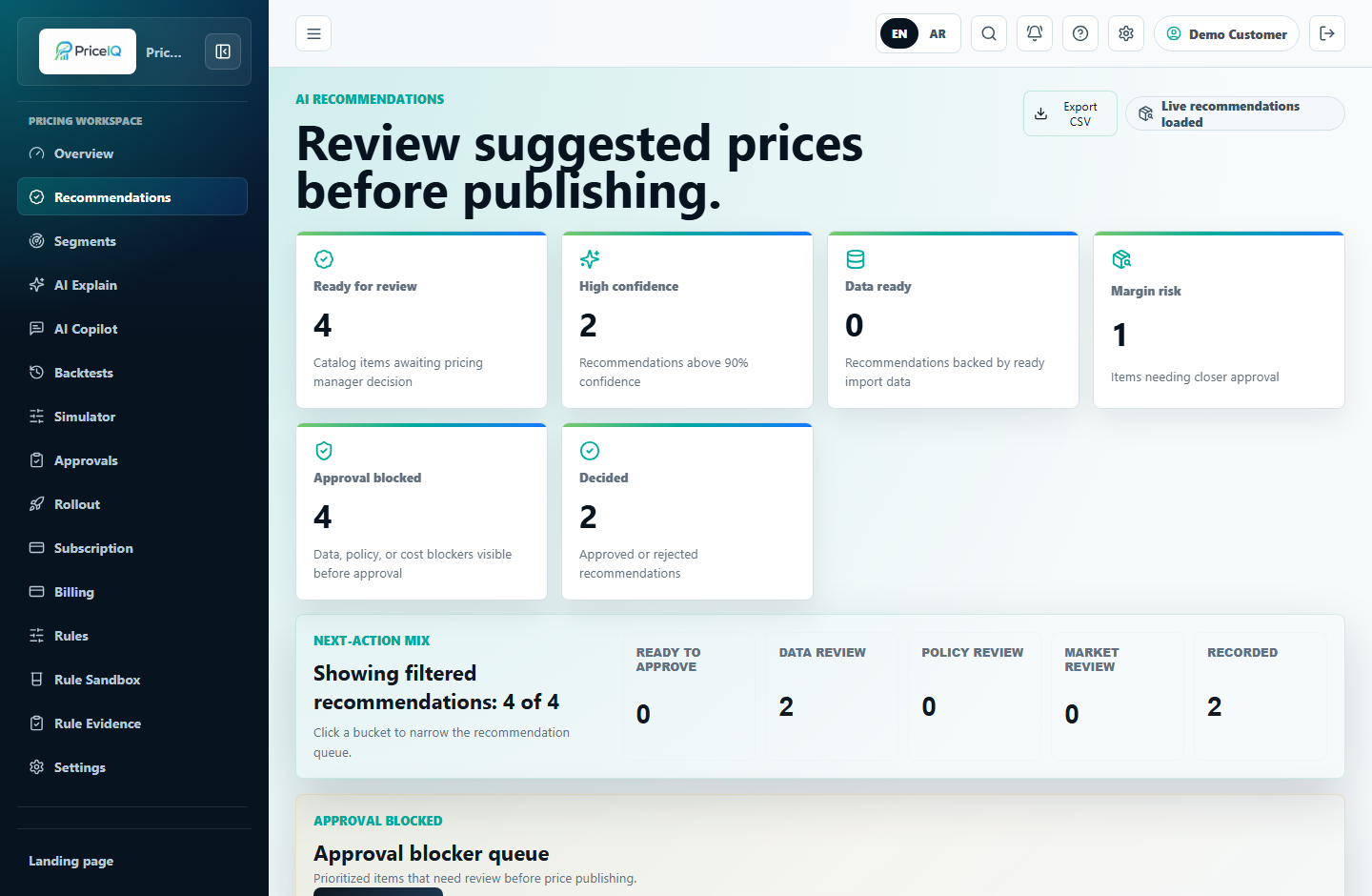Click 'NEXT-ACTION MIX' label
This screenshot has width=1372, height=896.
(x=372, y=641)
